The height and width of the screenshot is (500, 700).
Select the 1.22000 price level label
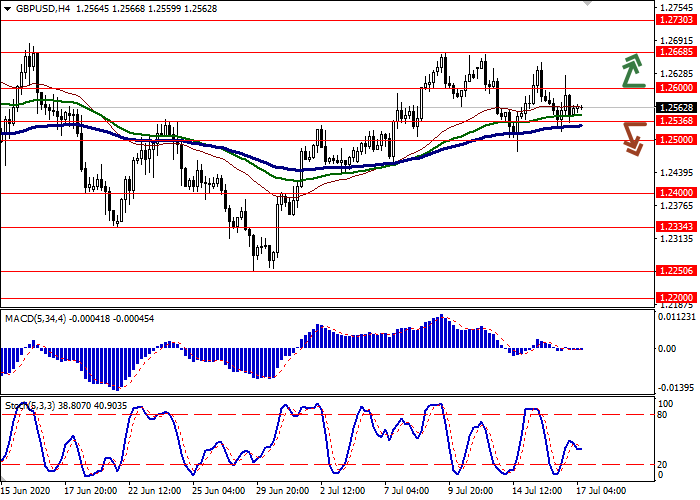(677, 298)
